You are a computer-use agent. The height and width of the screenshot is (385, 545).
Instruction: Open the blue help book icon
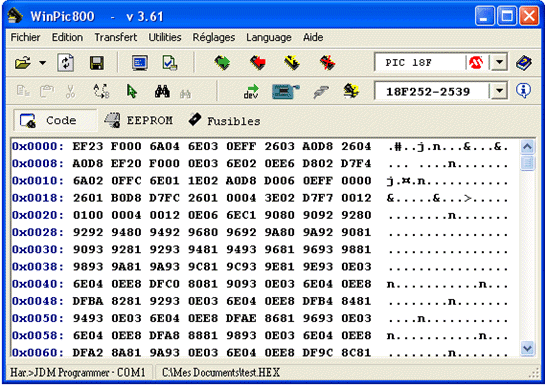click(524, 63)
